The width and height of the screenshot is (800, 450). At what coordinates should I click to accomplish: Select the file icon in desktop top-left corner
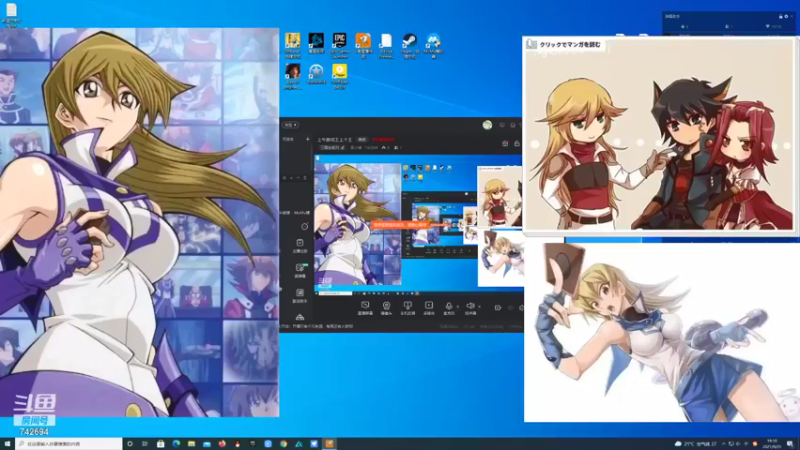pos(11,14)
